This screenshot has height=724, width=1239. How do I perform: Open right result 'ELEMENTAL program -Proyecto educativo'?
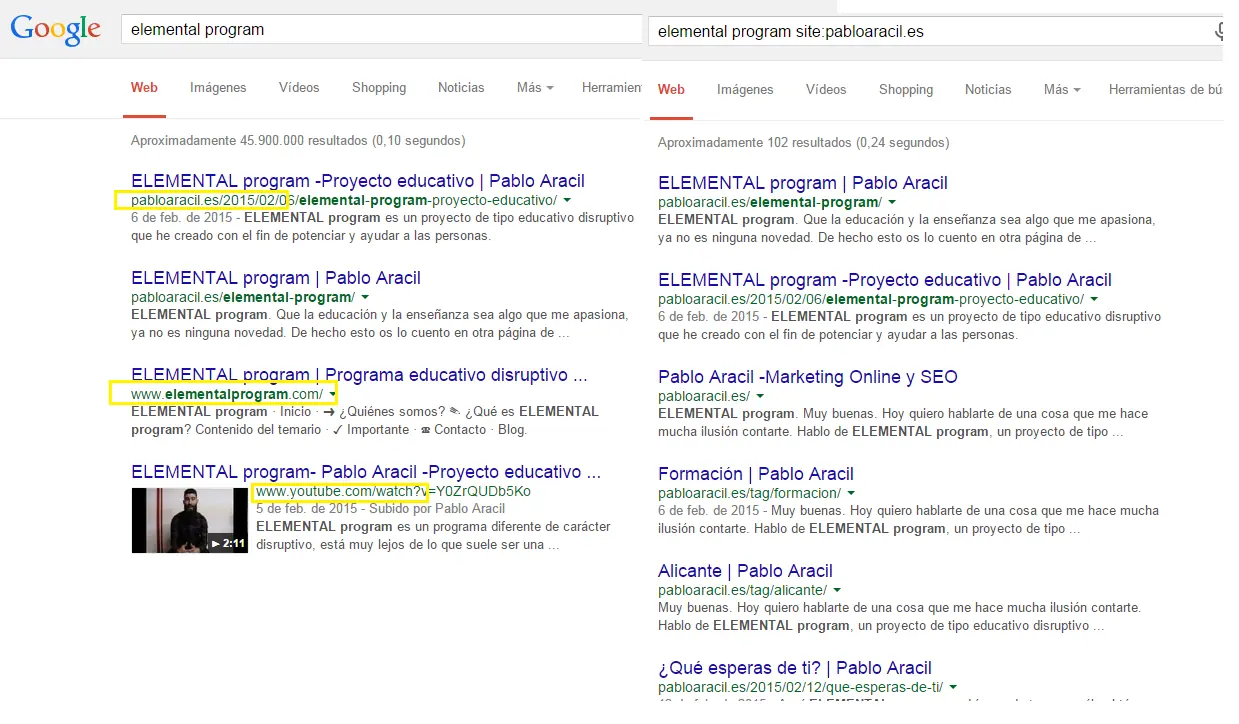click(x=885, y=280)
